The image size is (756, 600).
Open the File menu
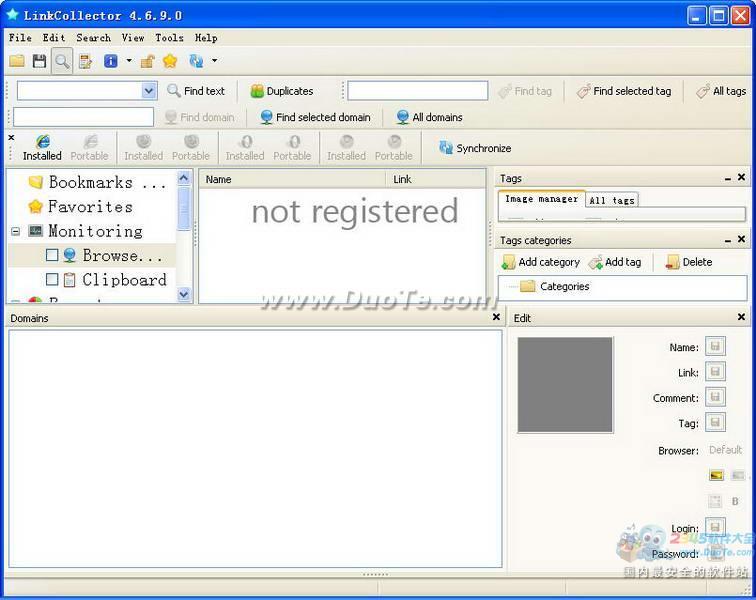pos(20,38)
